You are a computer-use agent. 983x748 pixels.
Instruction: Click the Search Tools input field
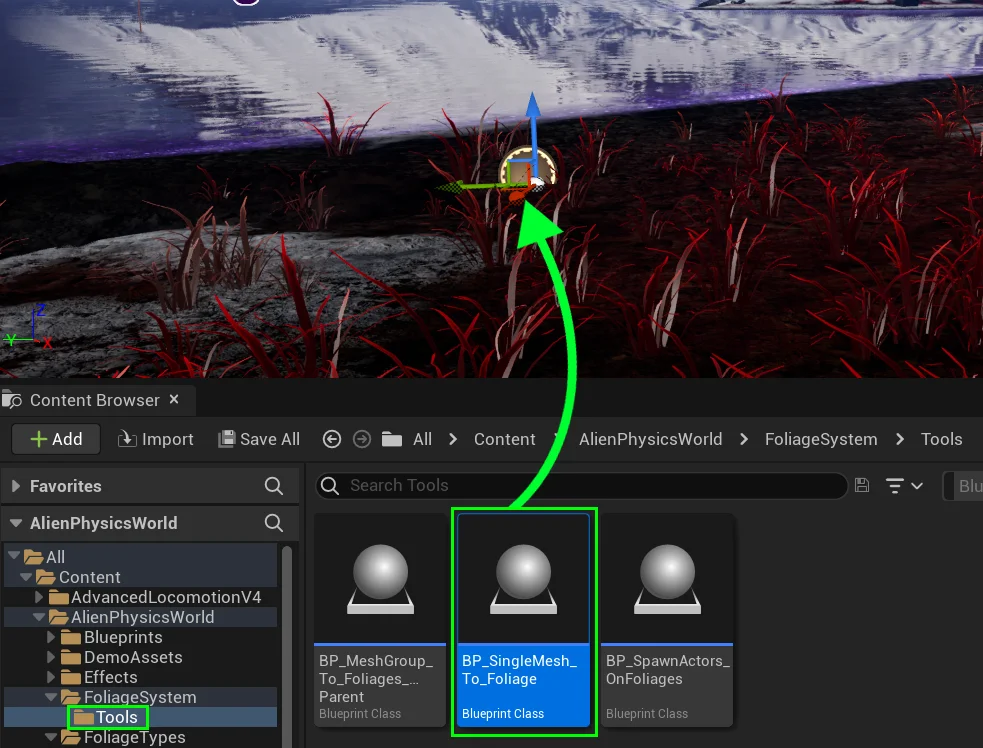coord(590,486)
